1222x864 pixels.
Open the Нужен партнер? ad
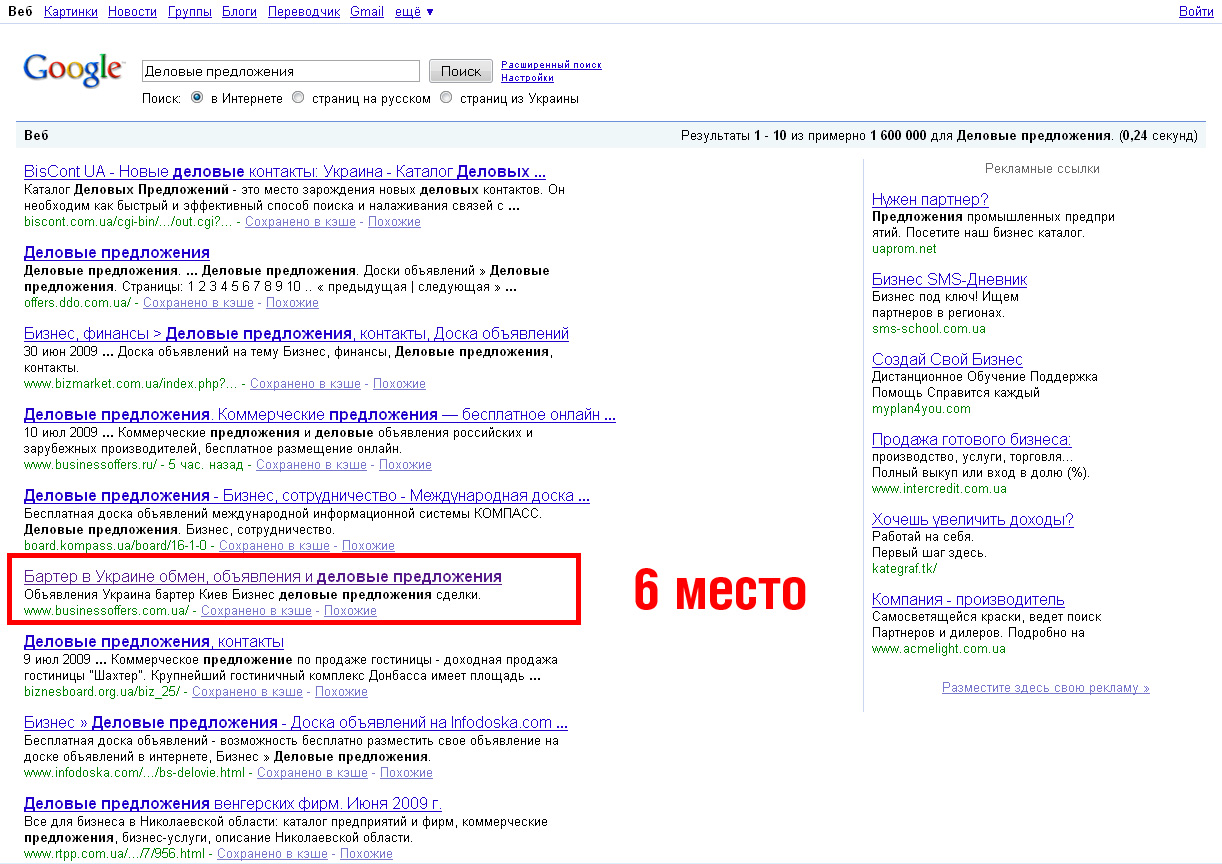click(x=930, y=199)
